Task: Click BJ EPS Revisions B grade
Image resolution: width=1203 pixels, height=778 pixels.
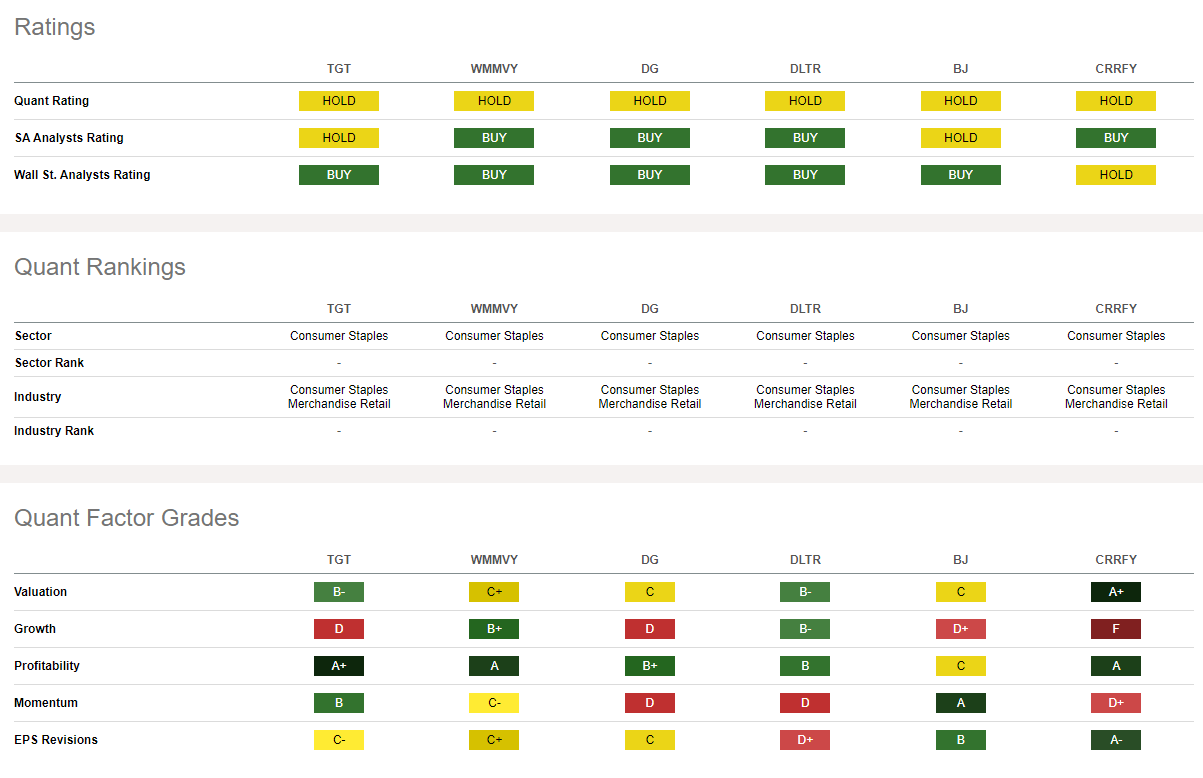Action: click(961, 740)
